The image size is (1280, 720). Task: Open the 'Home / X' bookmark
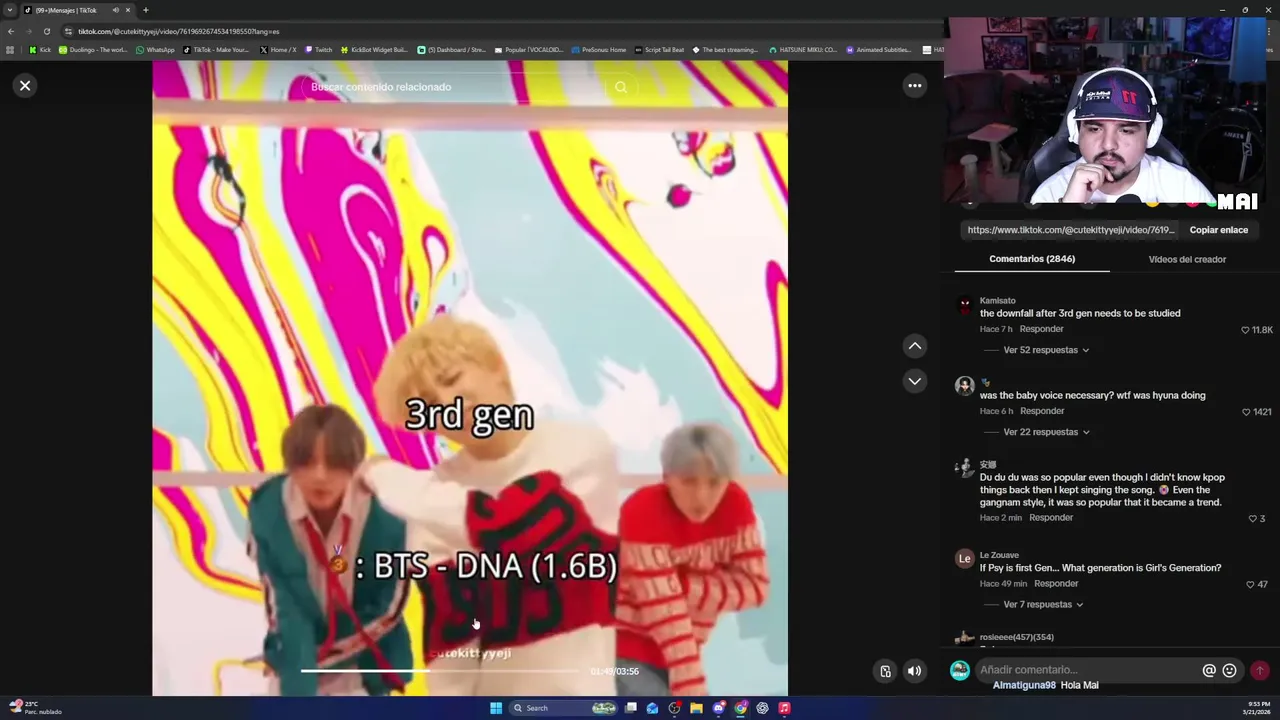click(278, 50)
